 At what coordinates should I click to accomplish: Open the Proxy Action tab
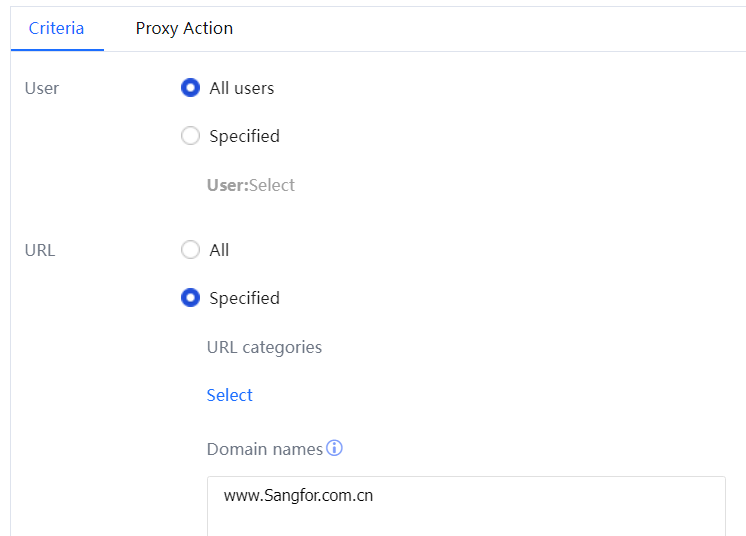point(184,28)
